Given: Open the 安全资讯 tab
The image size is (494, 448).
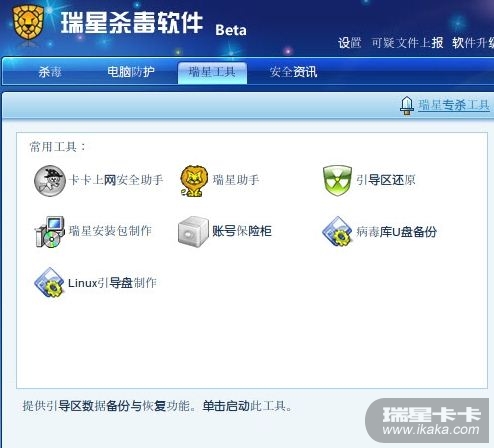Looking at the screenshot, I should click(293, 72).
